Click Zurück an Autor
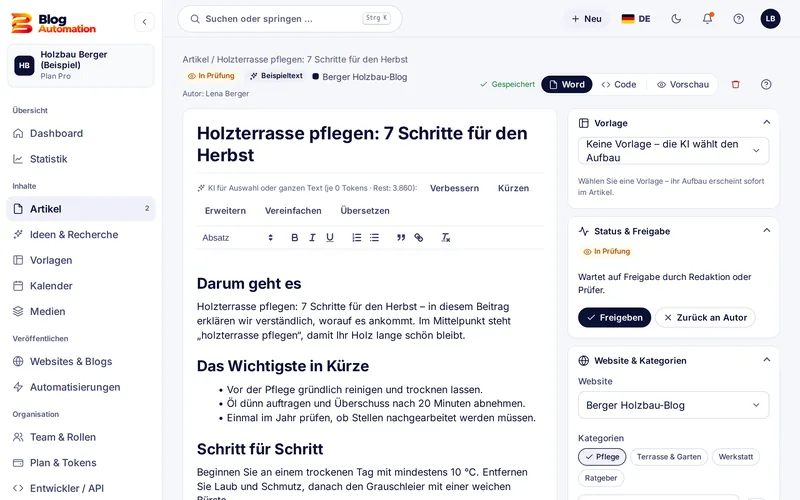The height and width of the screenshot is (500, 800). tap(705, 317)
